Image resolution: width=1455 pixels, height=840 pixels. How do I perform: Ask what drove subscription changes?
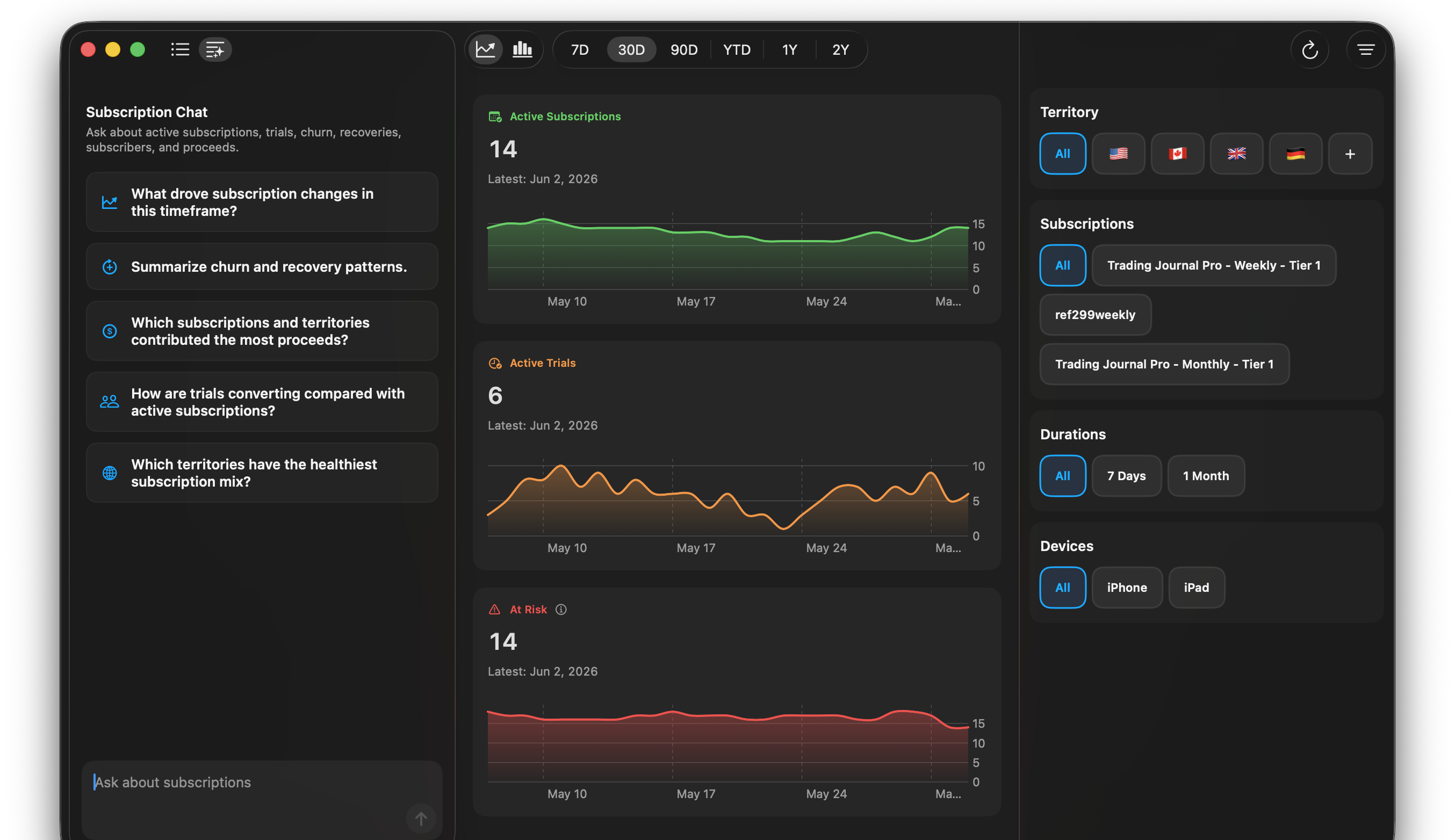[262, 202]
